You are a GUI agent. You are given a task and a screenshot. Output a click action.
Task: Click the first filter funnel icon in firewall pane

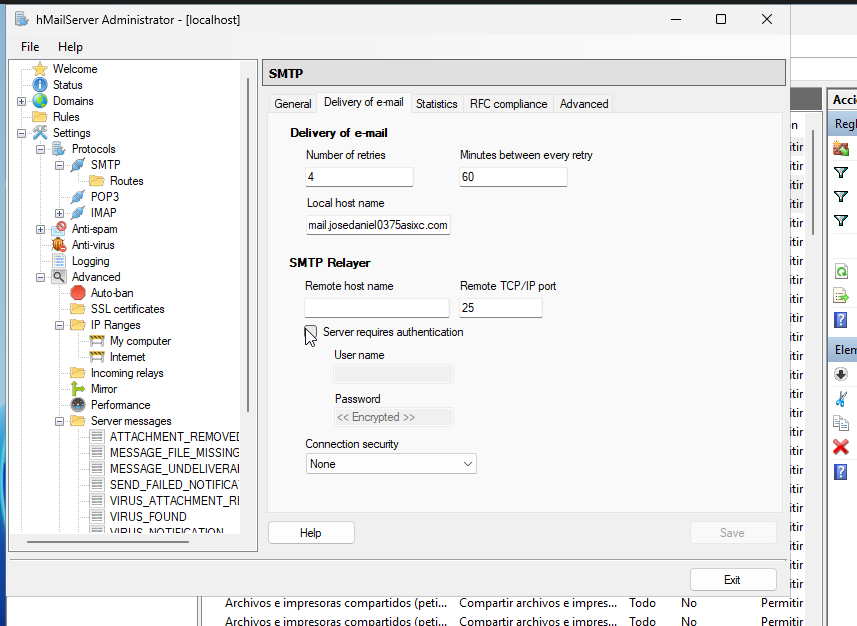841,173
